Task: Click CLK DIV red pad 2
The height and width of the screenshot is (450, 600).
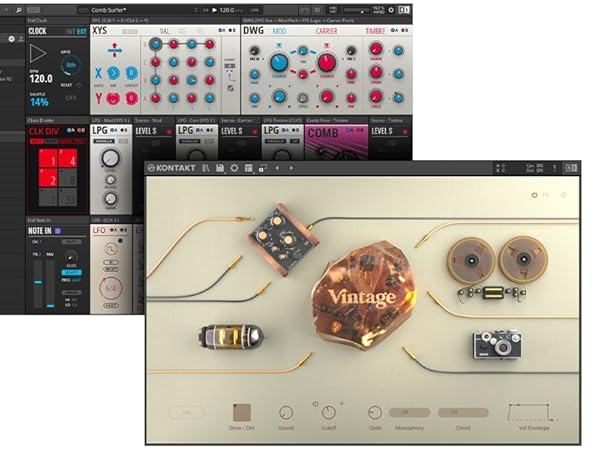Action: coord(48,178)
